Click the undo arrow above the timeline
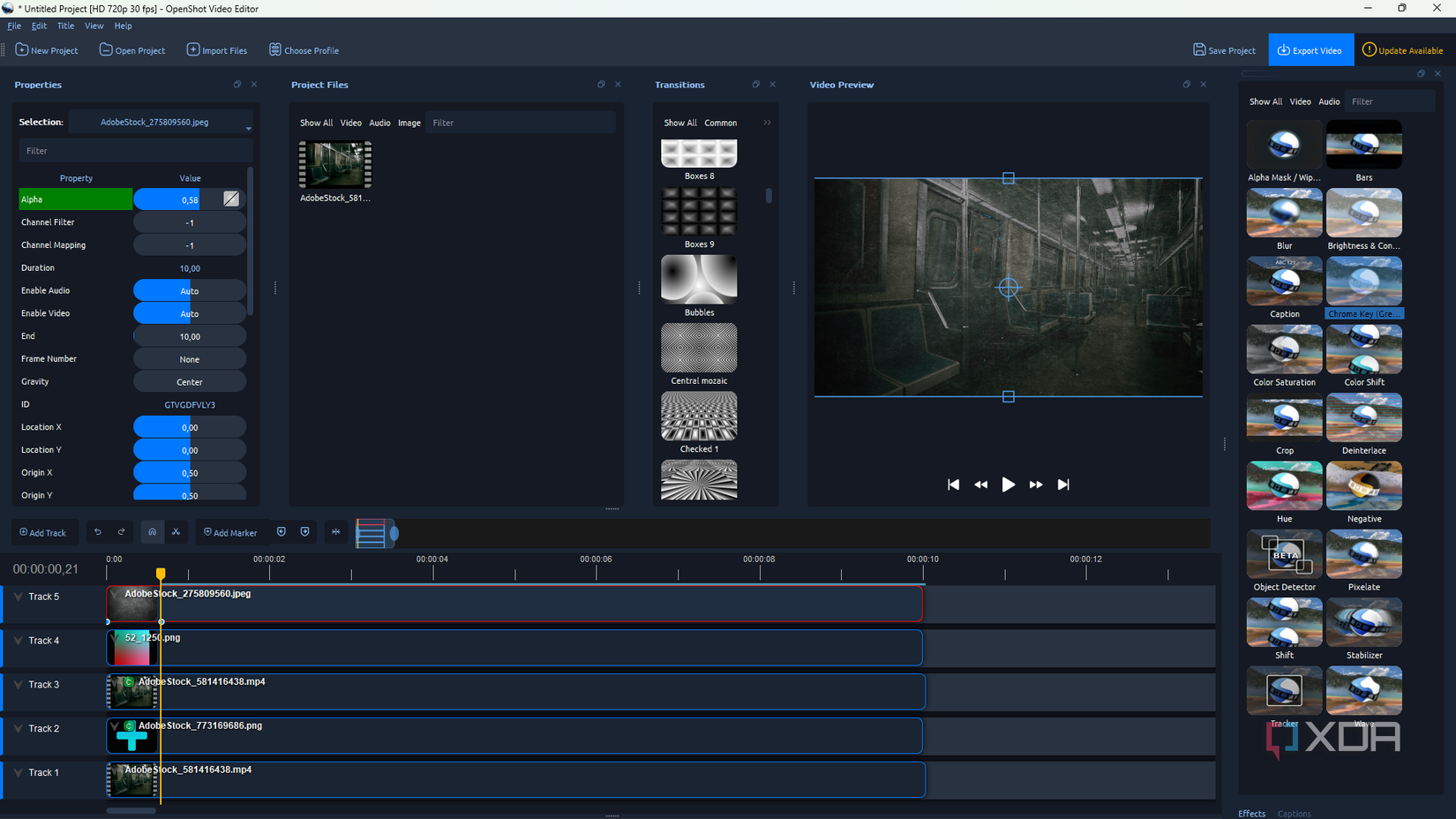This screenshot has width=1456, height=819. pyautogui.click(x=97, y=531)
